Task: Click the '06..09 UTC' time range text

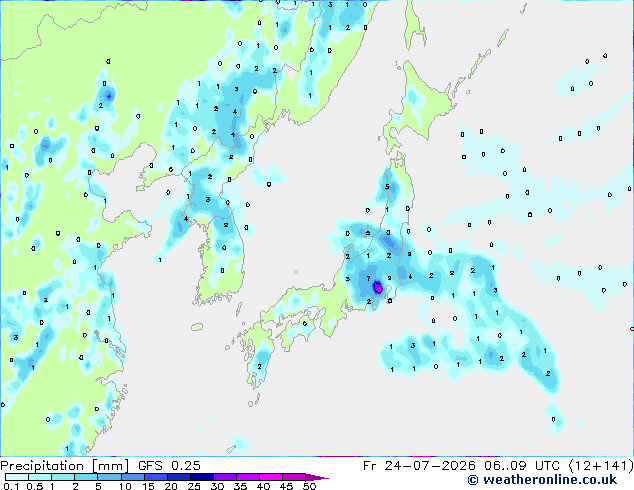Action: pyautogui.click(x=522, y=466)
